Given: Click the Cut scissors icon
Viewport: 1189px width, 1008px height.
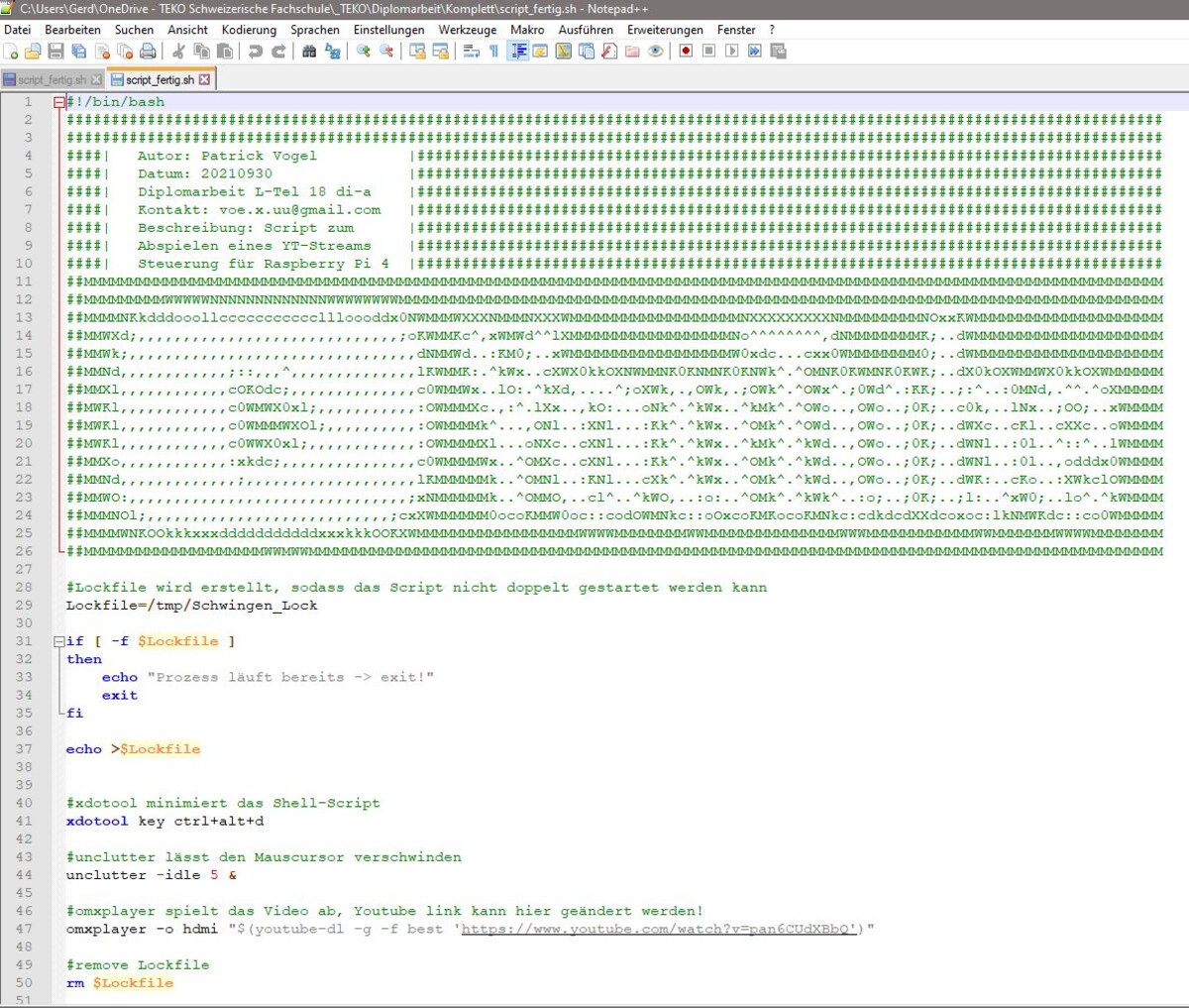Looking at the screenshot, I should [x=178, y=52].
